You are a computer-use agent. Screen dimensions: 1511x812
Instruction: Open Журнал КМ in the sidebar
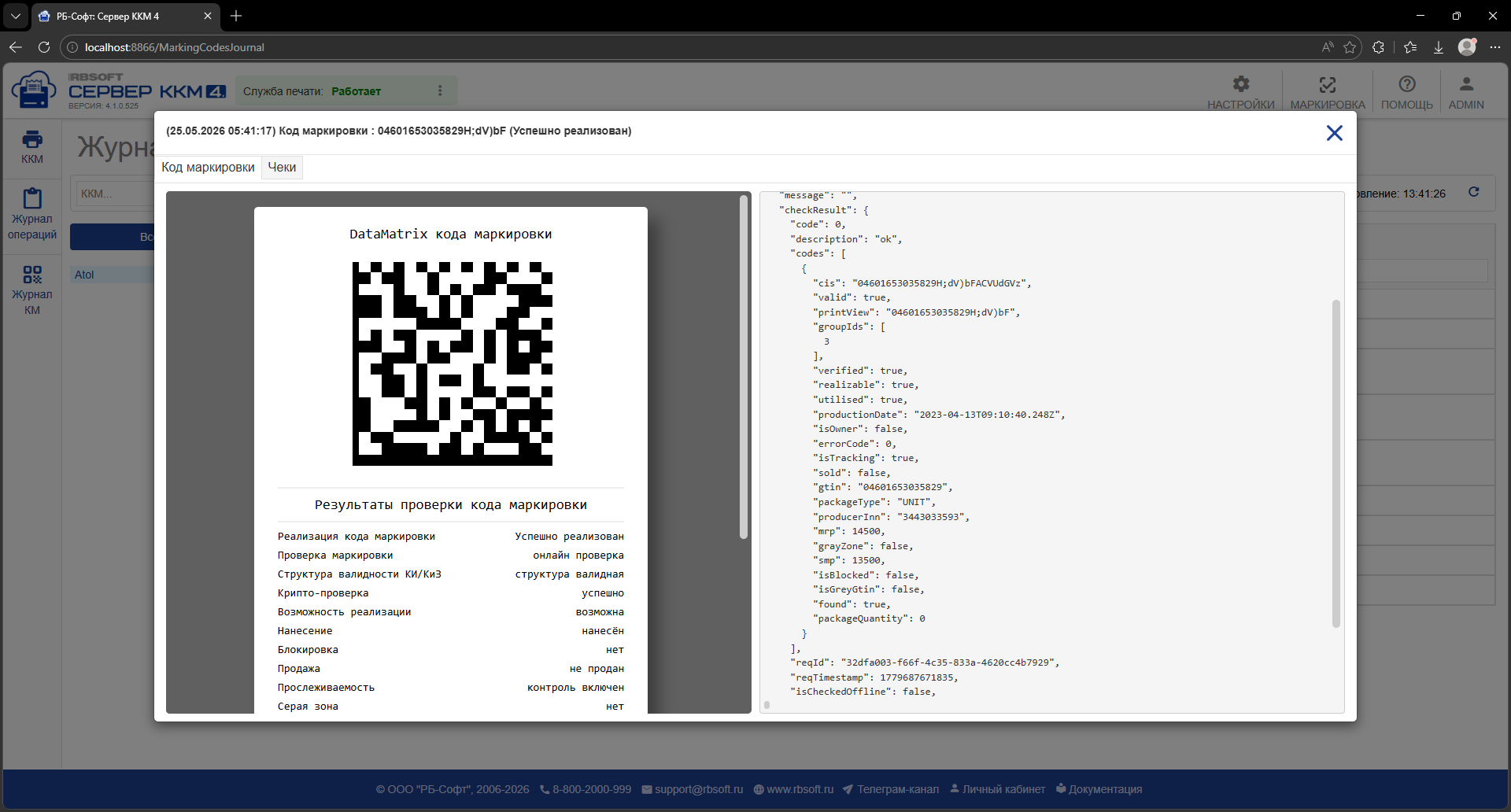(32, 290)
